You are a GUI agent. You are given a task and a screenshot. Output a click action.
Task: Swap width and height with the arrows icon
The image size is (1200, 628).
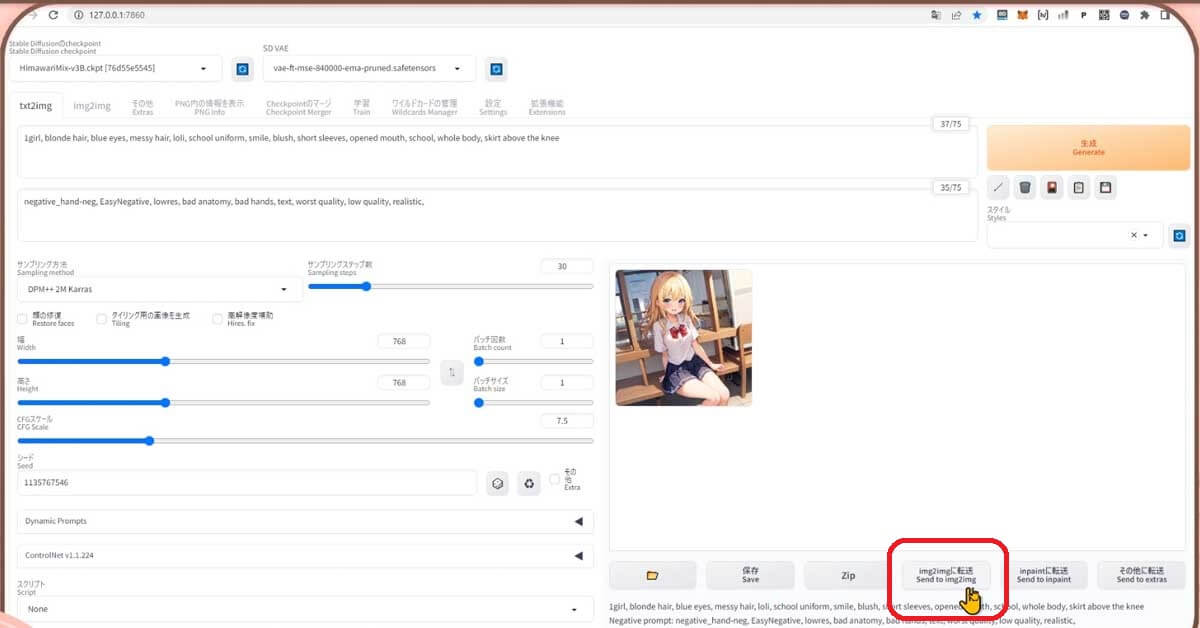point(452,372)
